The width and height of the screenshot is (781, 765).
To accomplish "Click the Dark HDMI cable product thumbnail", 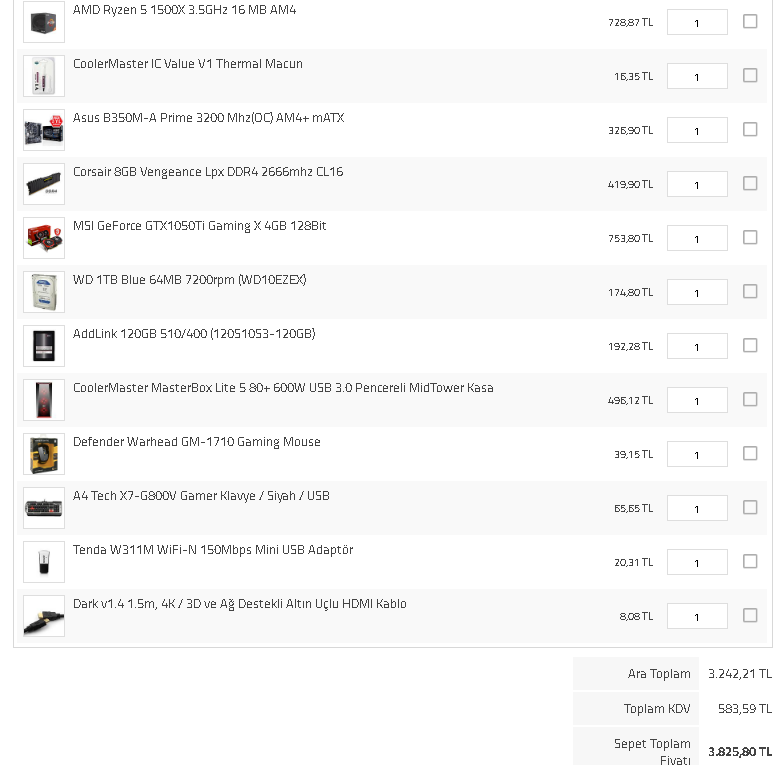I will (x=44, y=616).
